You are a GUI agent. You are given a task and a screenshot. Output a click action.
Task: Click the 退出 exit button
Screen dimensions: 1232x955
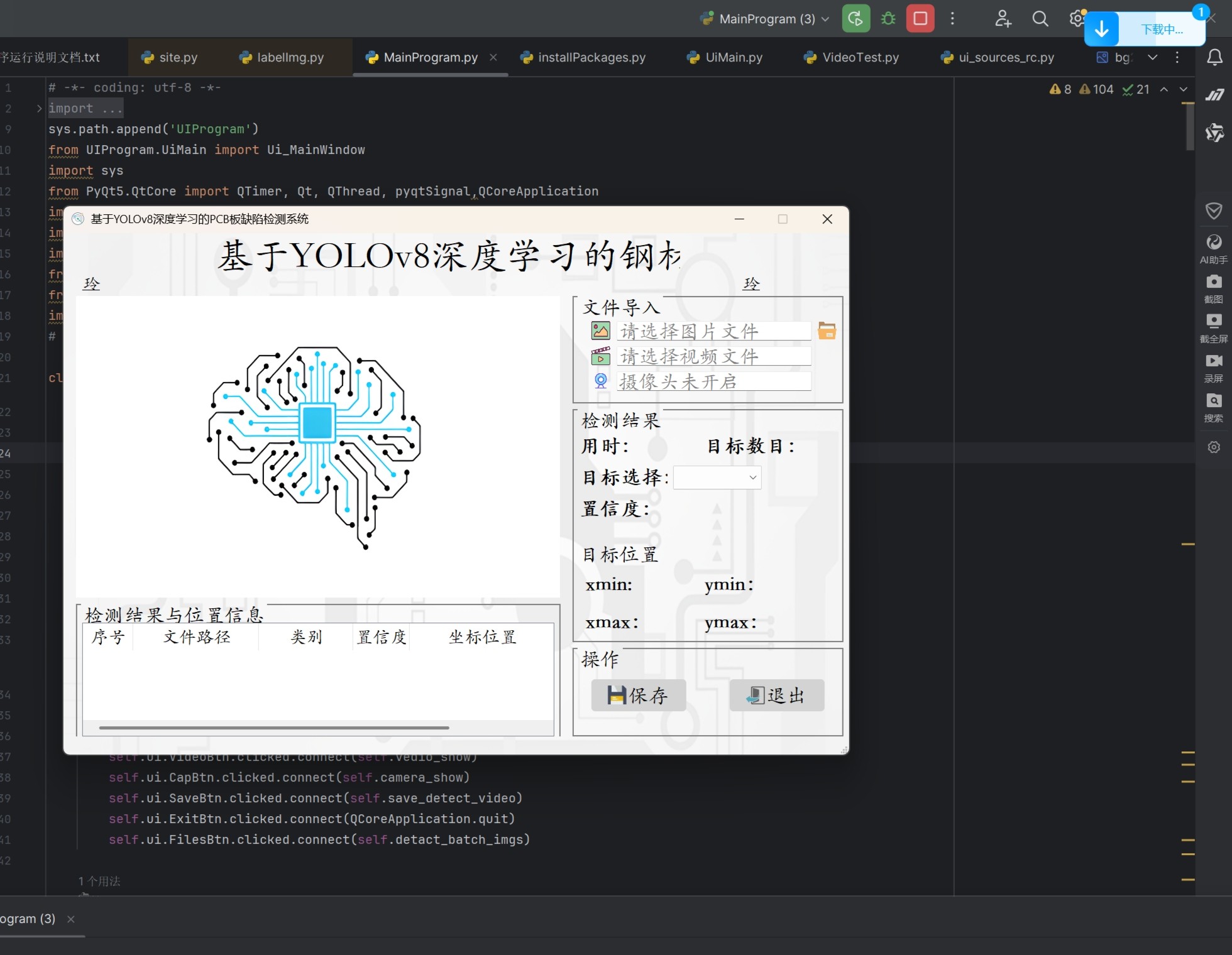[x=776, y=695]
